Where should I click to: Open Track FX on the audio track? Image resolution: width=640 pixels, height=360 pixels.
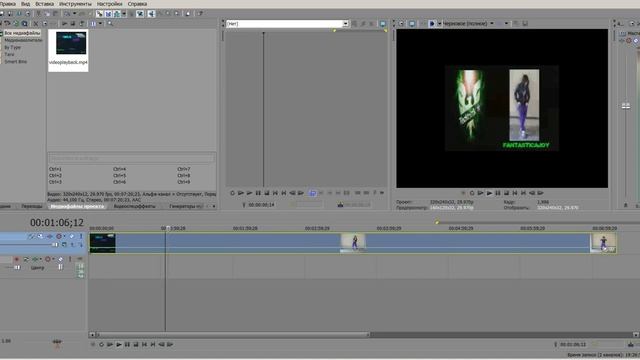pyautogui.click(x=35, y=259)
